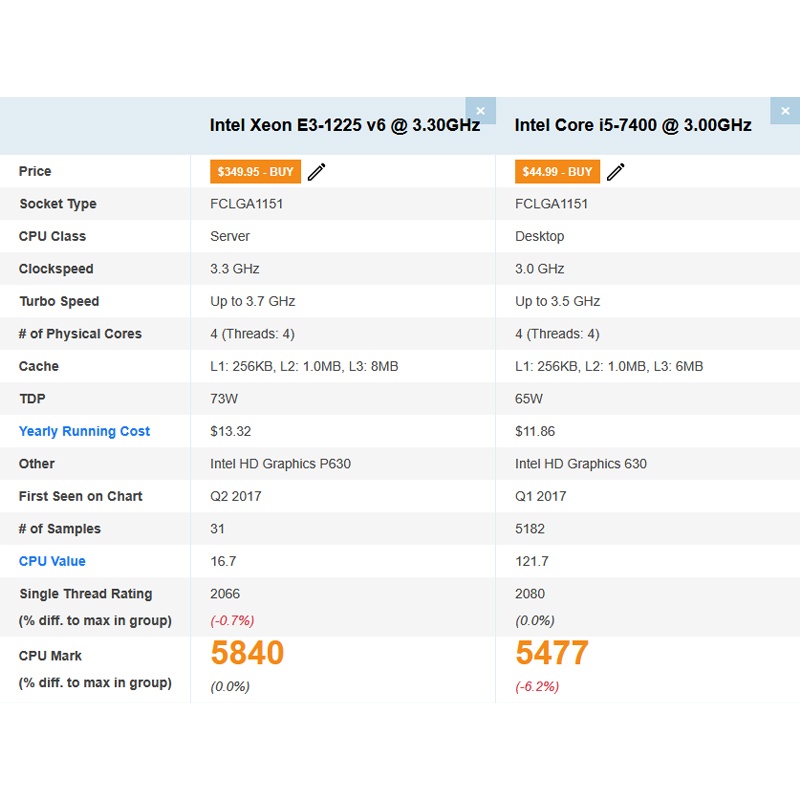
Task: Edit price pencil icon for Xeon E3-1225
Action: (316, 172)
